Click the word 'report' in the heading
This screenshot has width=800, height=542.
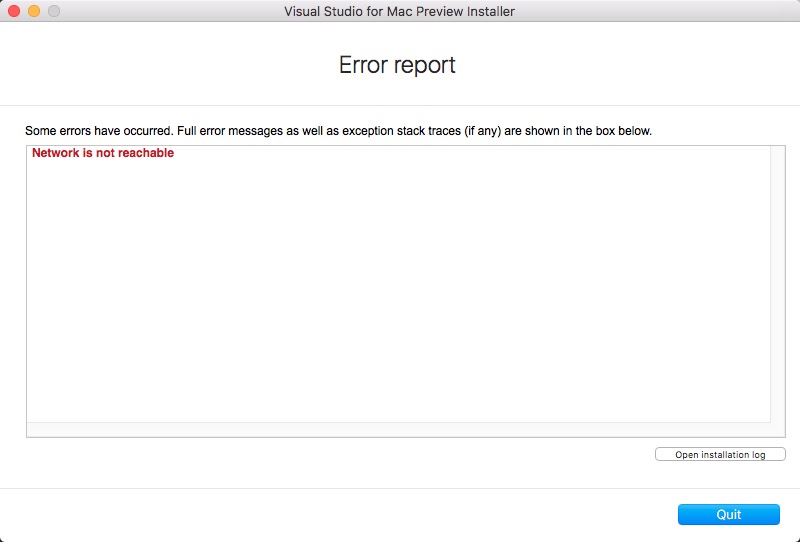click(424, 65)
